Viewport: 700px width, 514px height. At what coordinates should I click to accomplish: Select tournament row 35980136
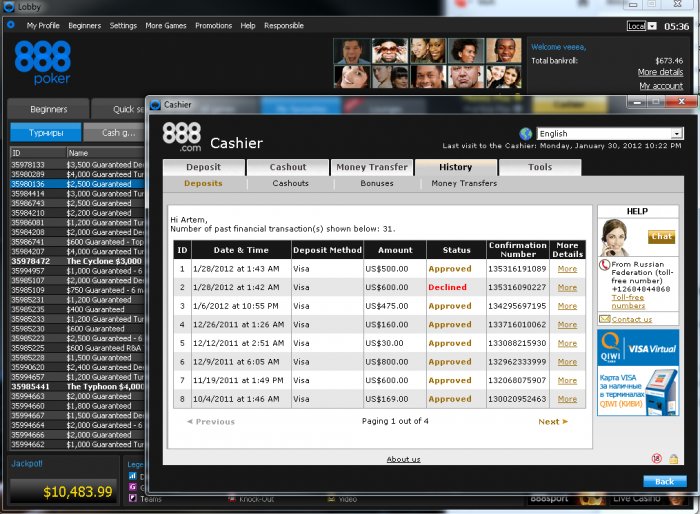pyautogui.click(x=77, y=184)
